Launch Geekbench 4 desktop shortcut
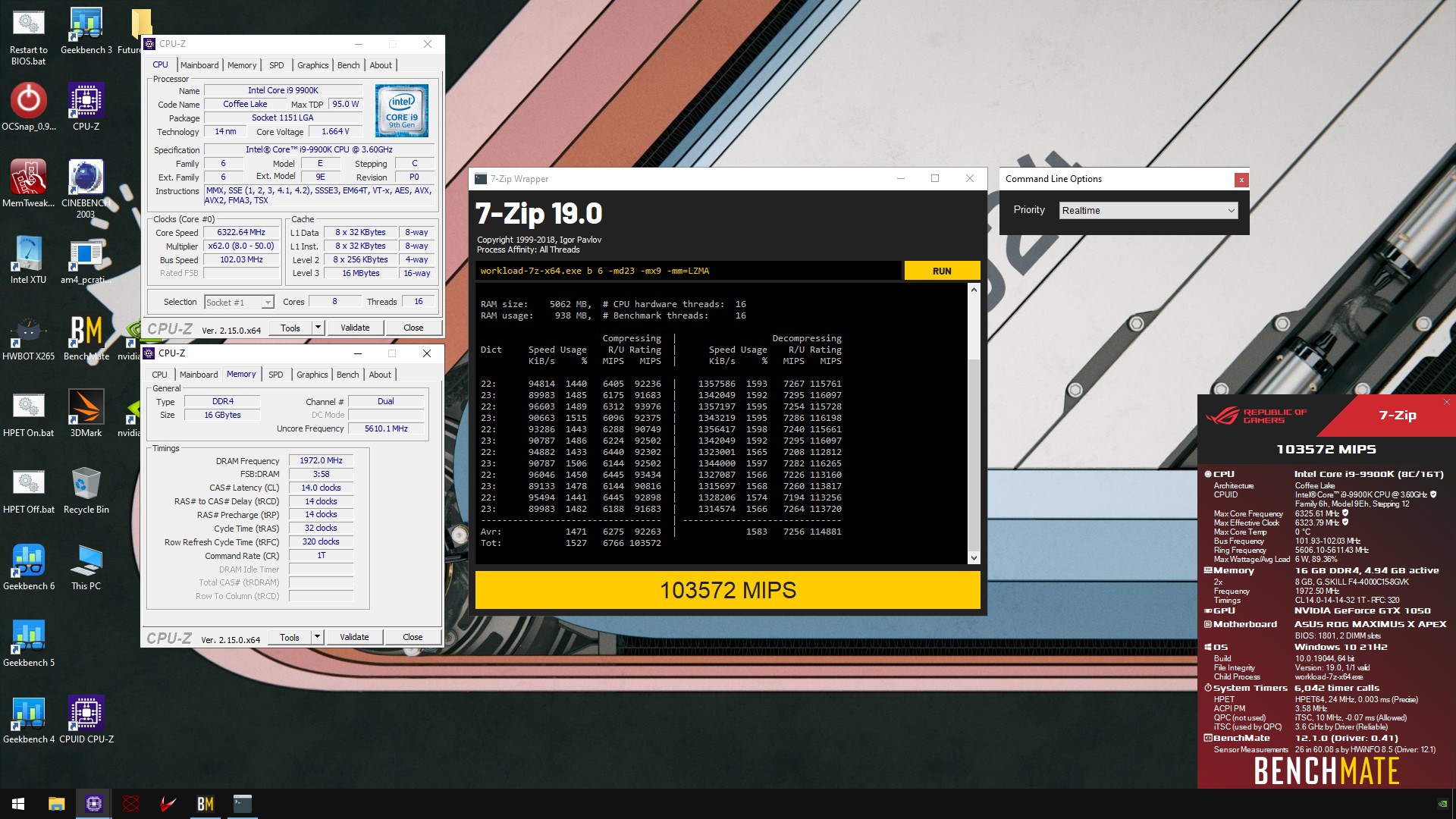 [28, 720]
